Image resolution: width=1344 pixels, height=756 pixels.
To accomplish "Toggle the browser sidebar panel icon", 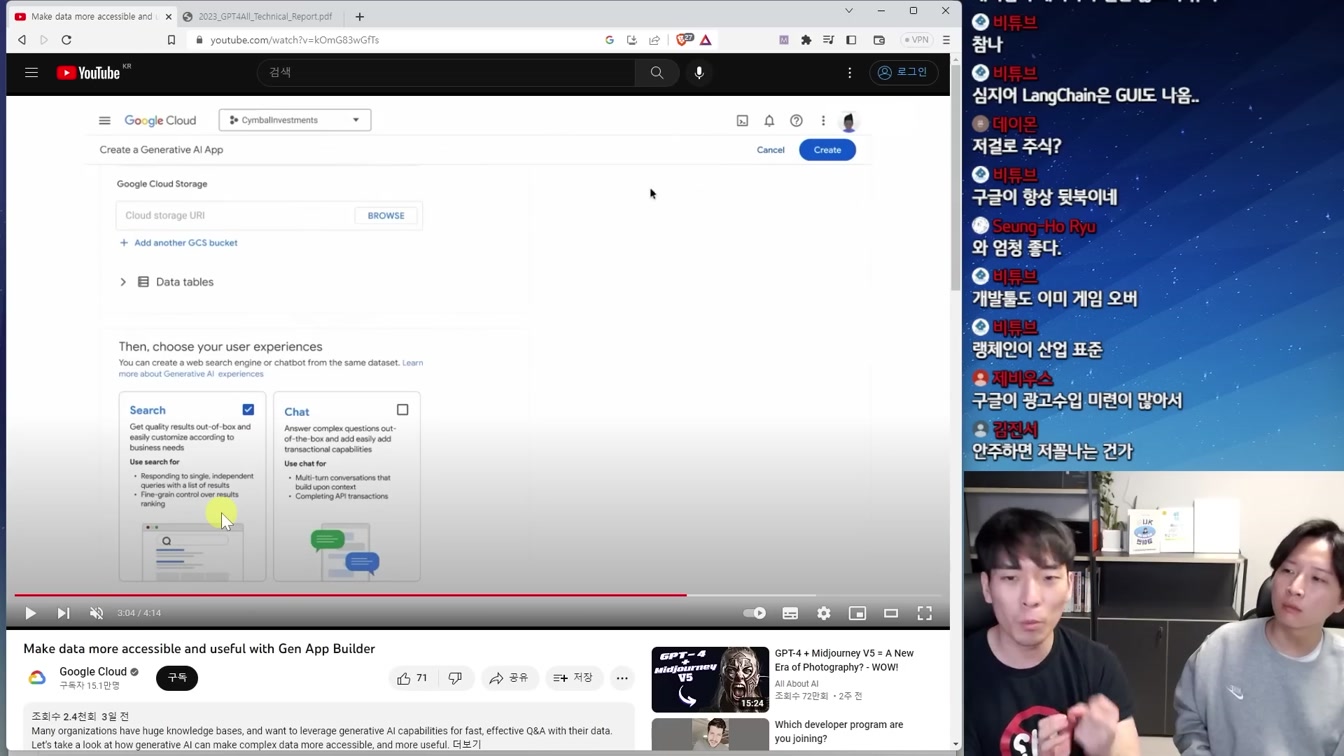I will click(x=851, y=40).
